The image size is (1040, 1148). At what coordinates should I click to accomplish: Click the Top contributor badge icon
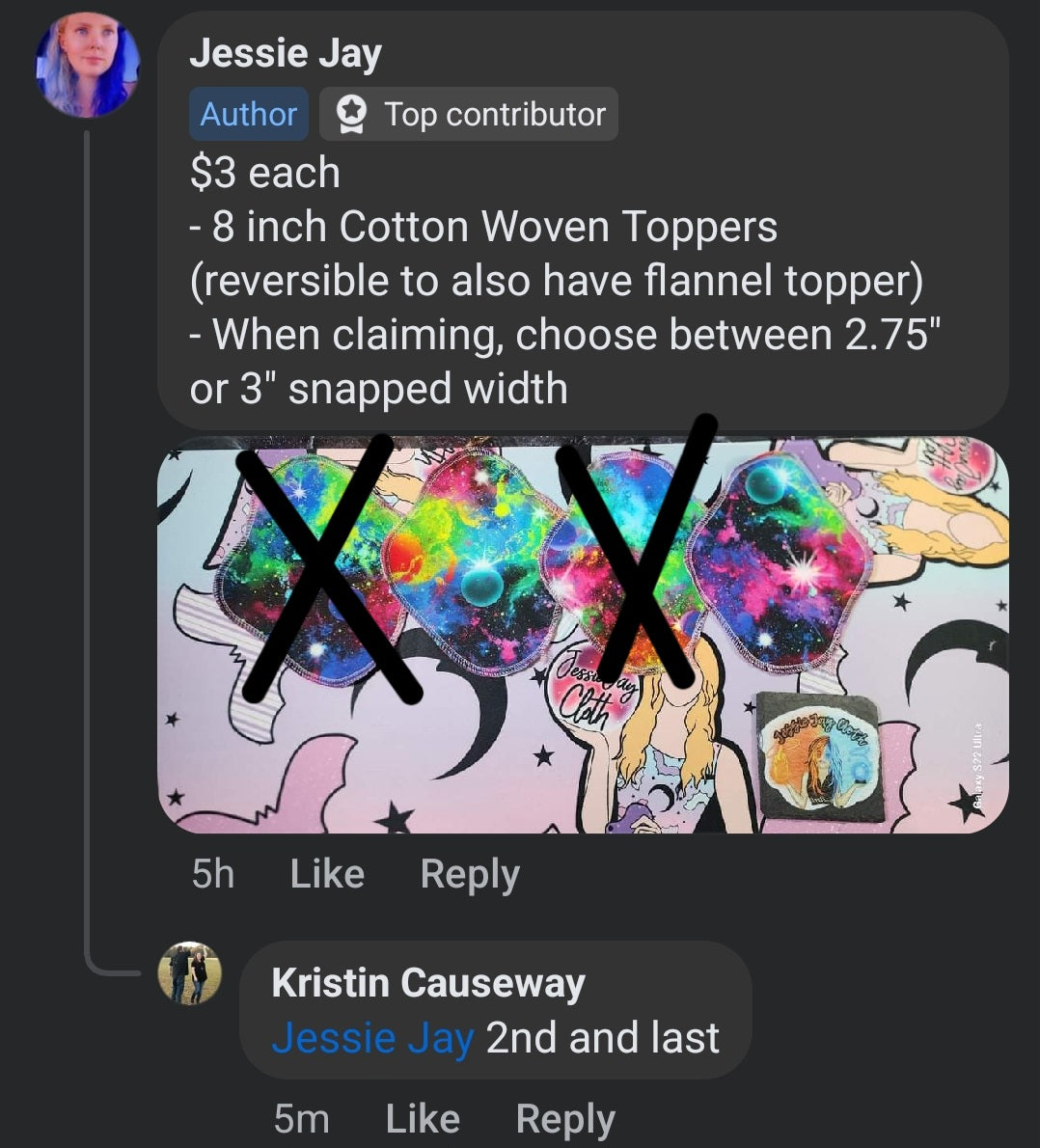[351, 115]
